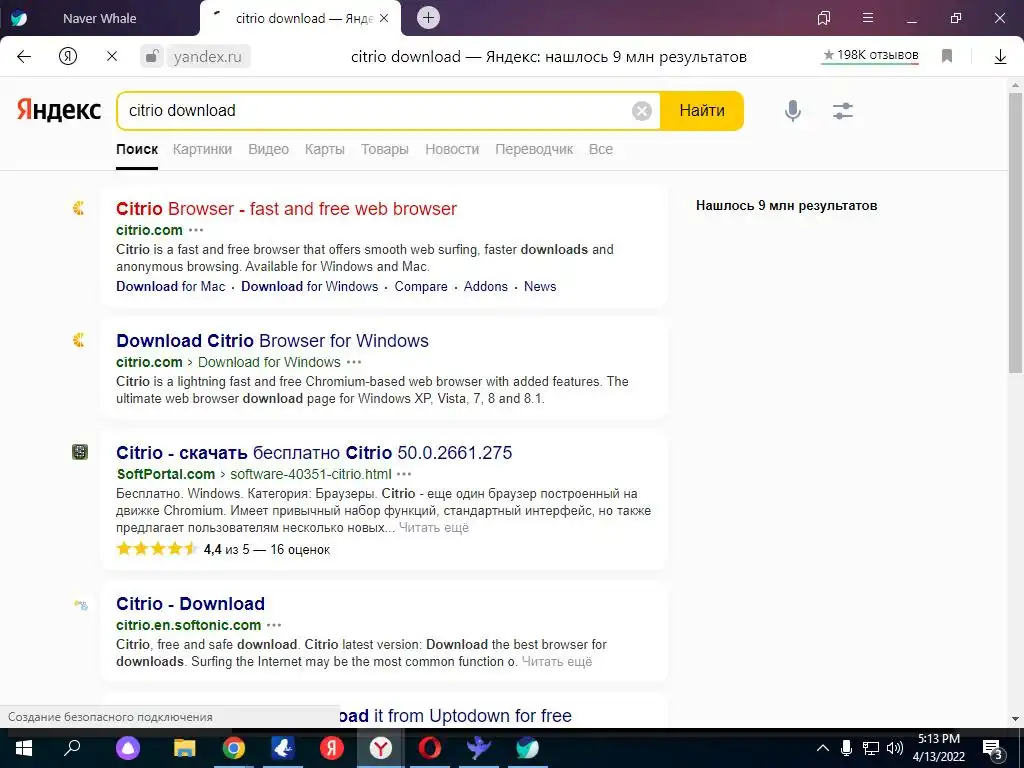This screenshot has width=1024, height=768.
Task: Open taskbar search magnifier
Action: pyautogui.click(x=72, y=746)
